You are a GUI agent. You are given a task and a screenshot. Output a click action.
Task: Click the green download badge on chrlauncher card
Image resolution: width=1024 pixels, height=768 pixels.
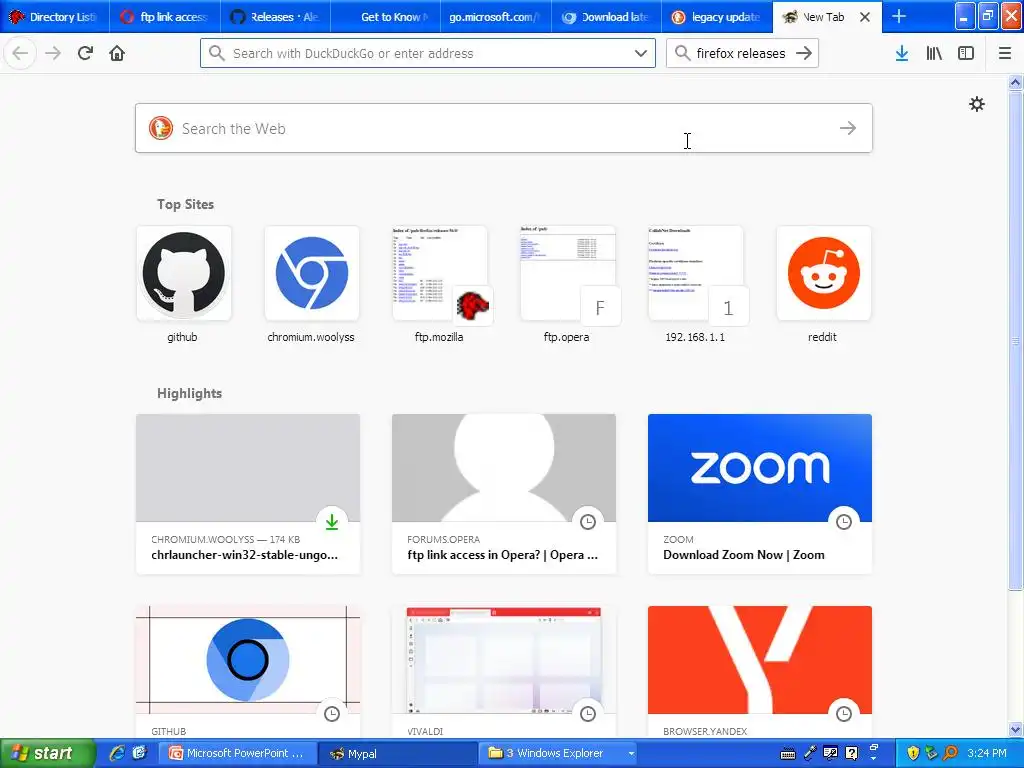[332, 522]
